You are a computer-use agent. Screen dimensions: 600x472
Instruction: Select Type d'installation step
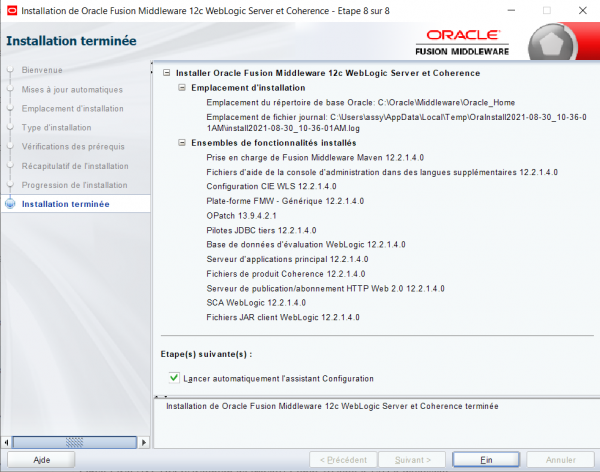(57, 127)
